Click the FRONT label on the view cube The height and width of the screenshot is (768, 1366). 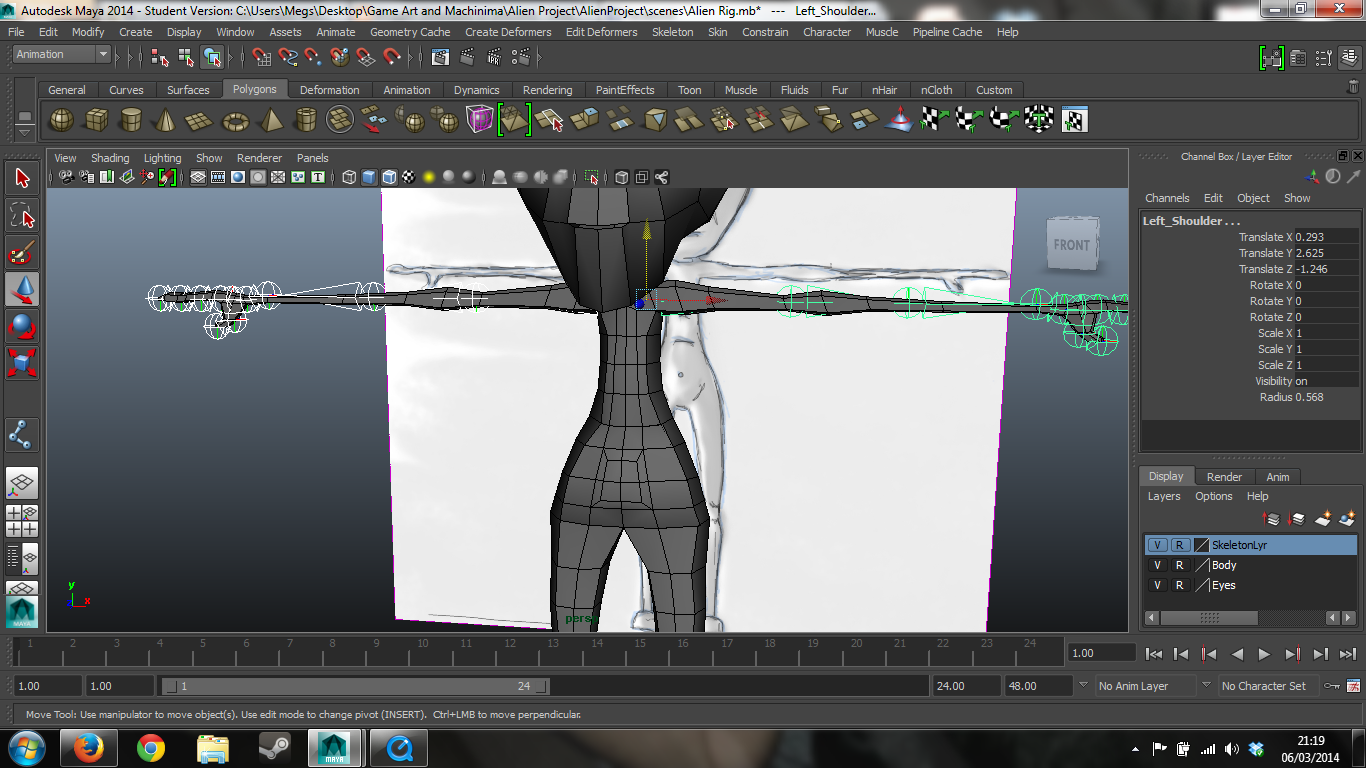coord(1071,244)
